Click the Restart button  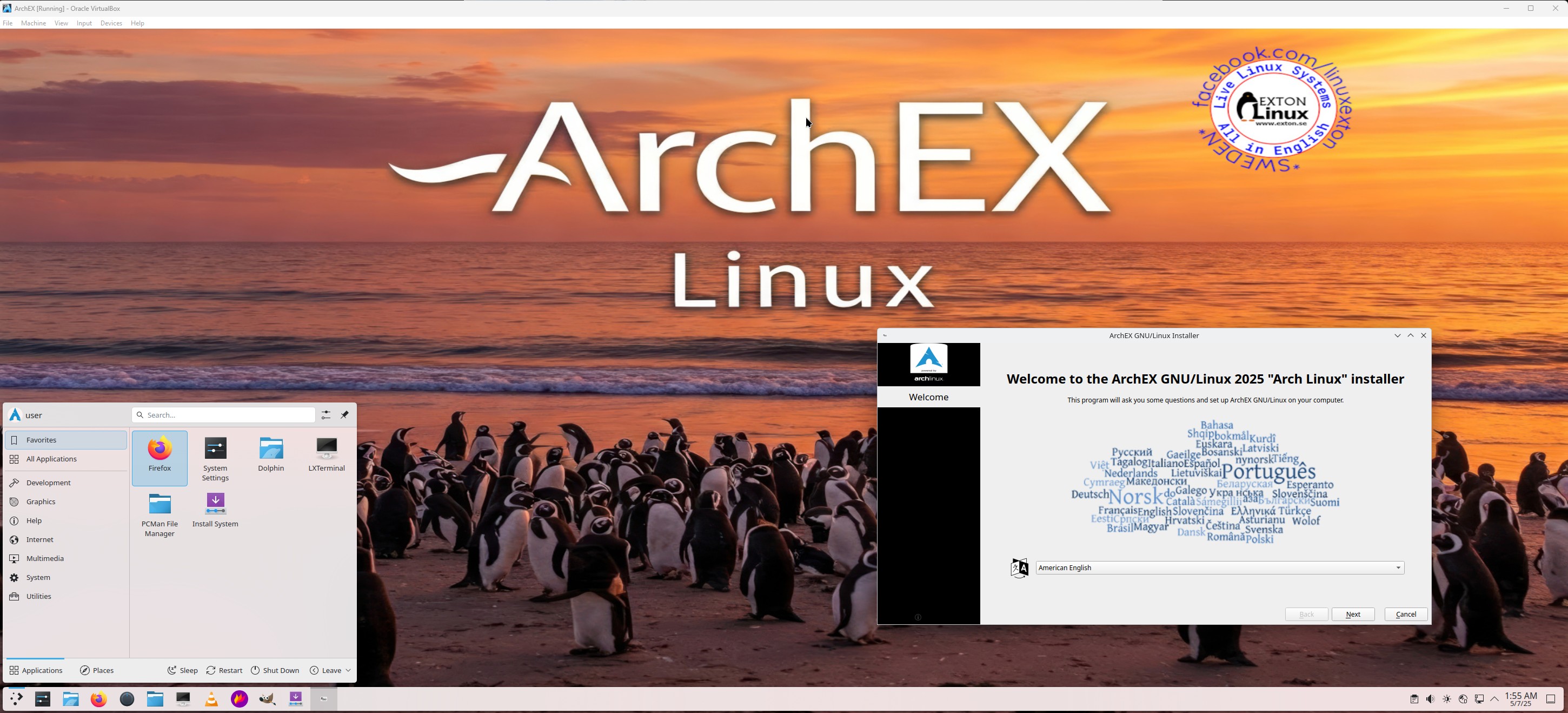pos(224,670)
